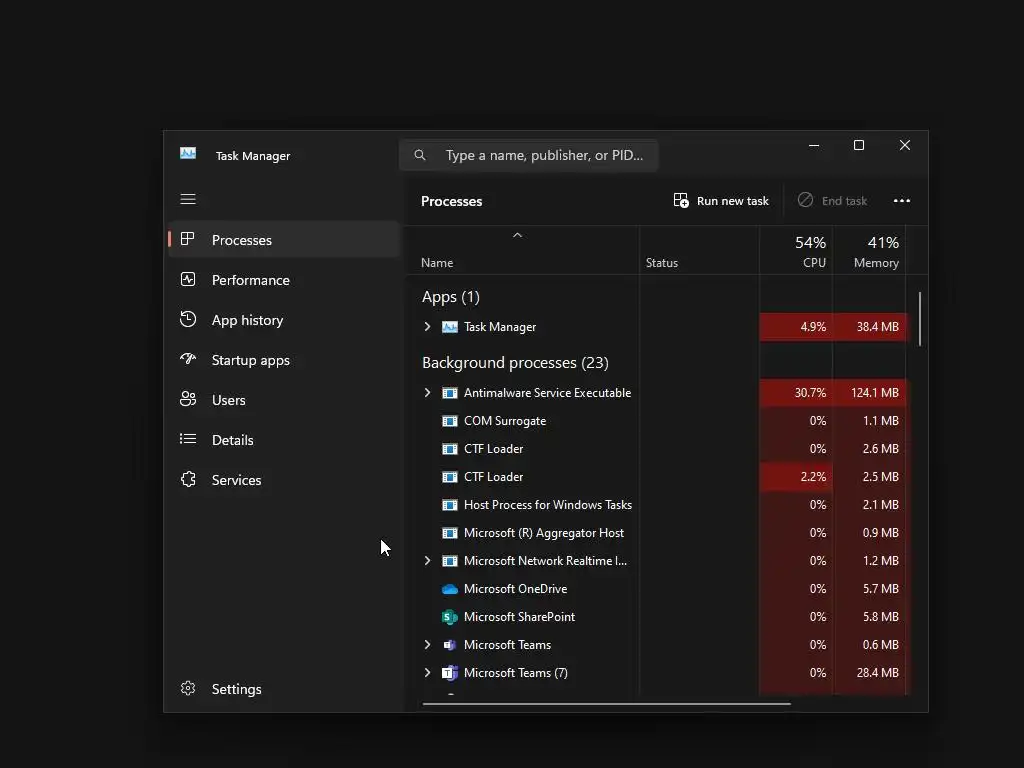Sort processes by Memory column

869,251
